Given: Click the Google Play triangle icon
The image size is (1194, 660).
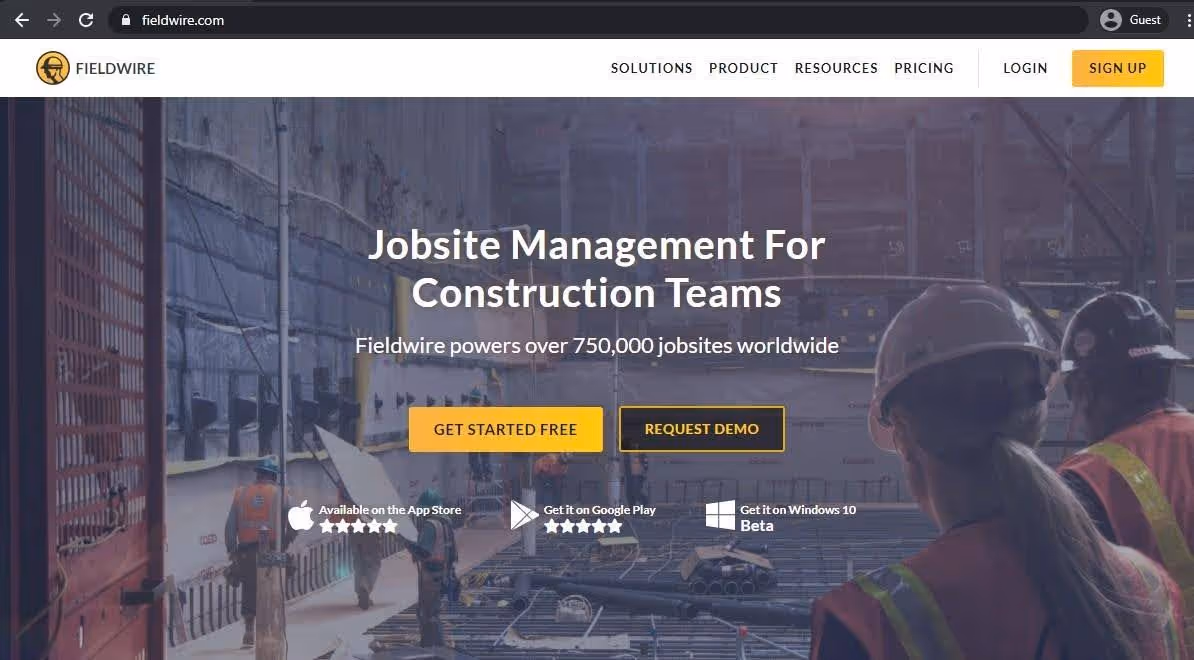Looking at the screenshot, I should [x=524, y=515].
